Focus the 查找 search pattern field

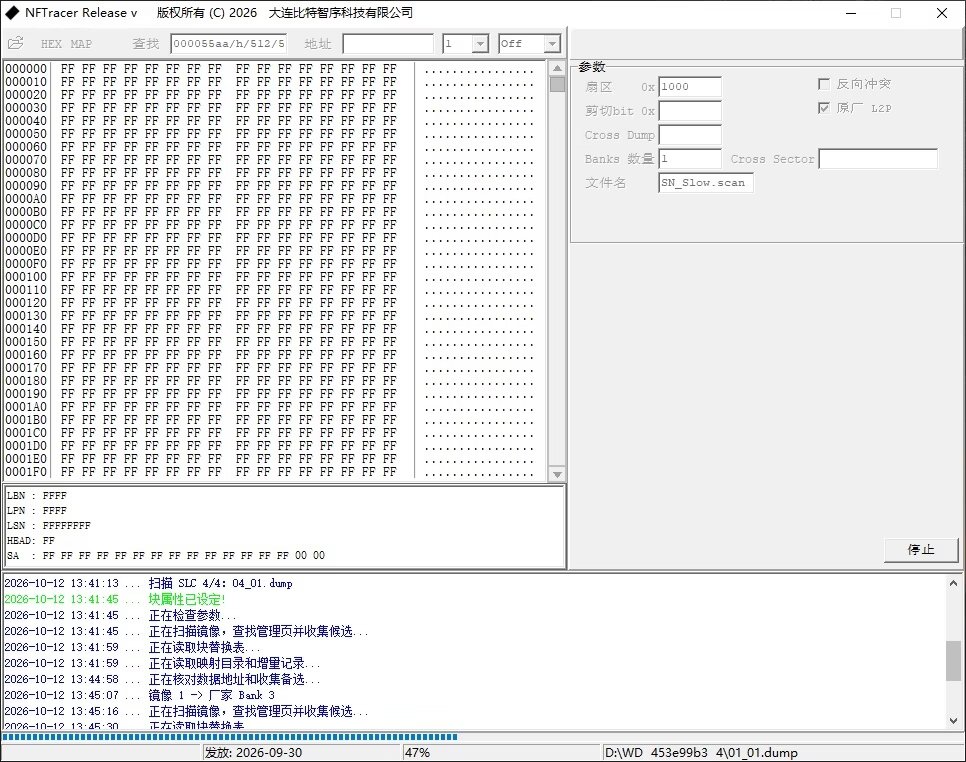point(228,44)
